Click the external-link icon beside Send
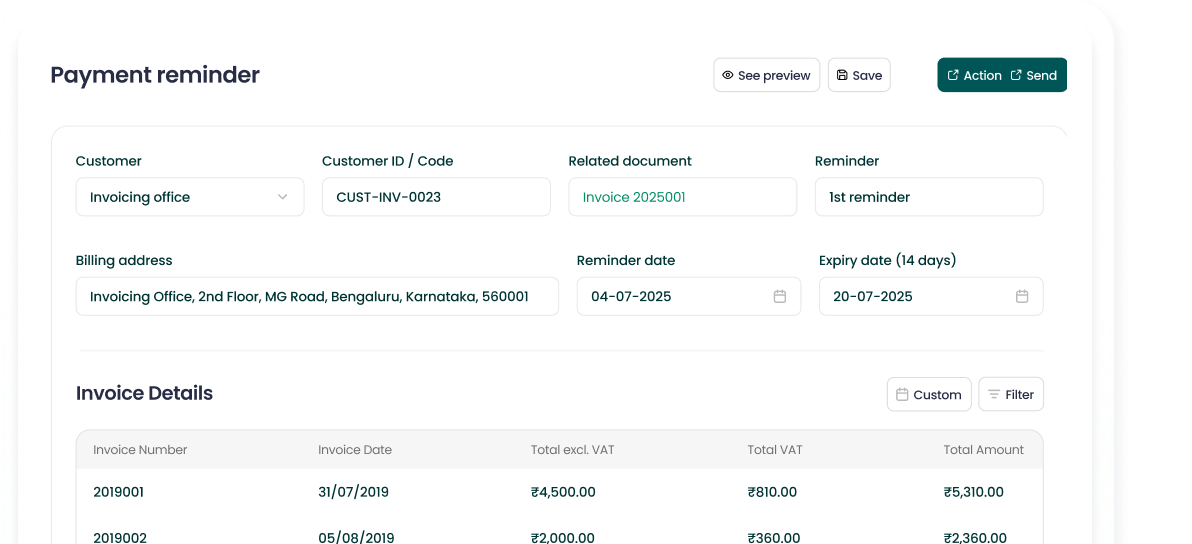Screen dimensions: 1192x544 [1016, 76]
